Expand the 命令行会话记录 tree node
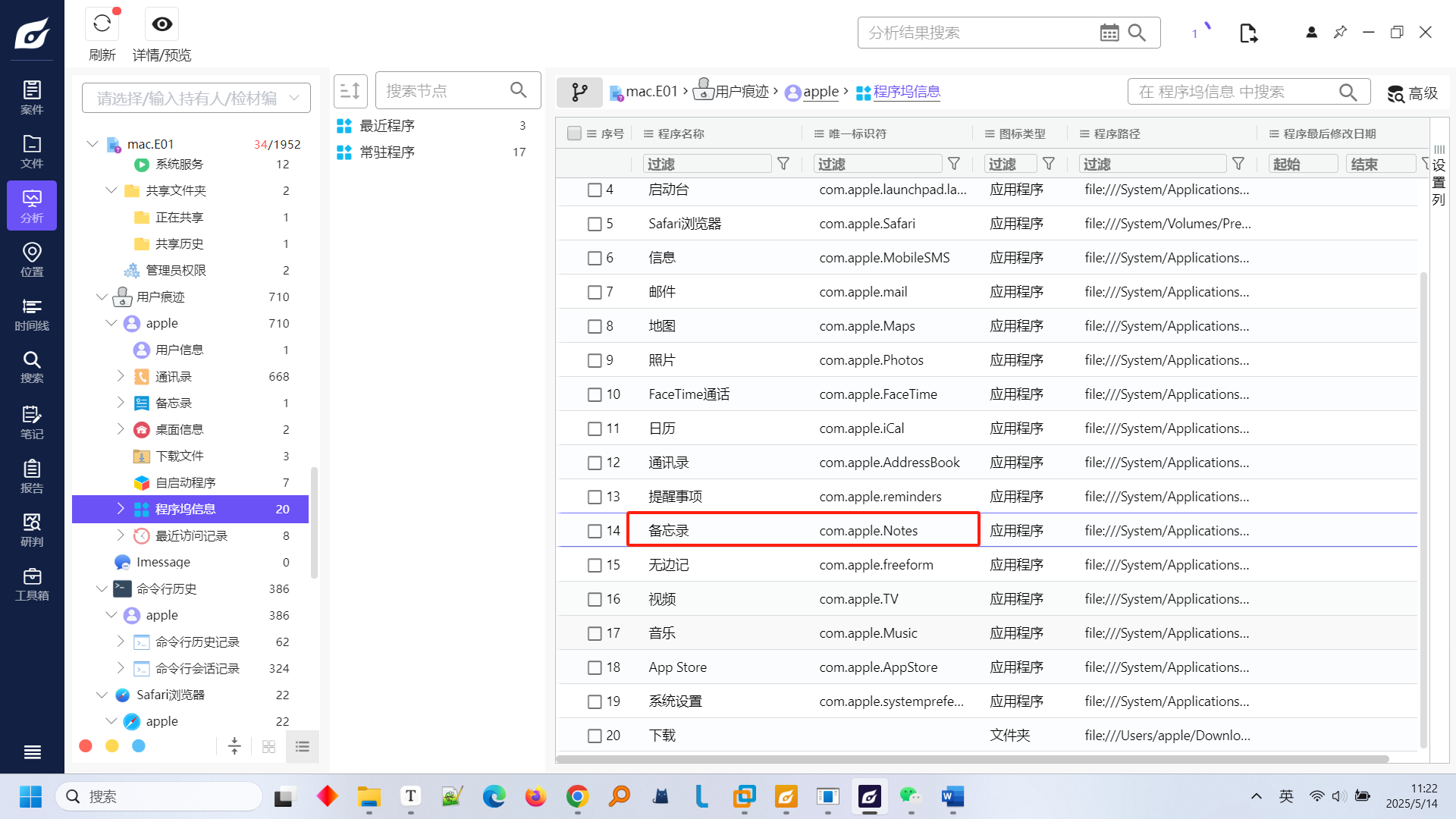1456x819 pixels. pos(121,668)
